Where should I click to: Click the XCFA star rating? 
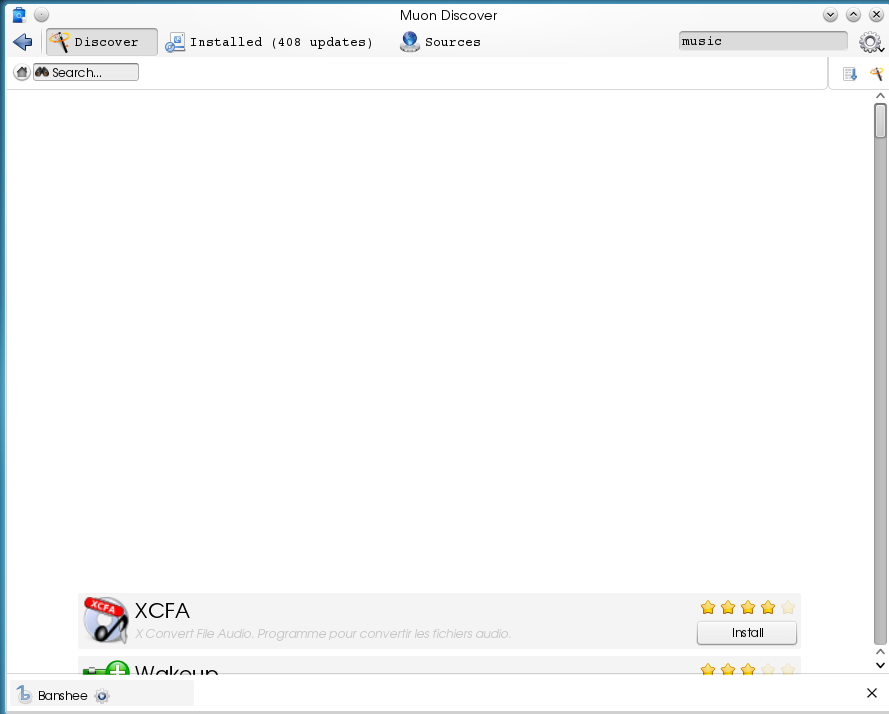click(747, 607)
